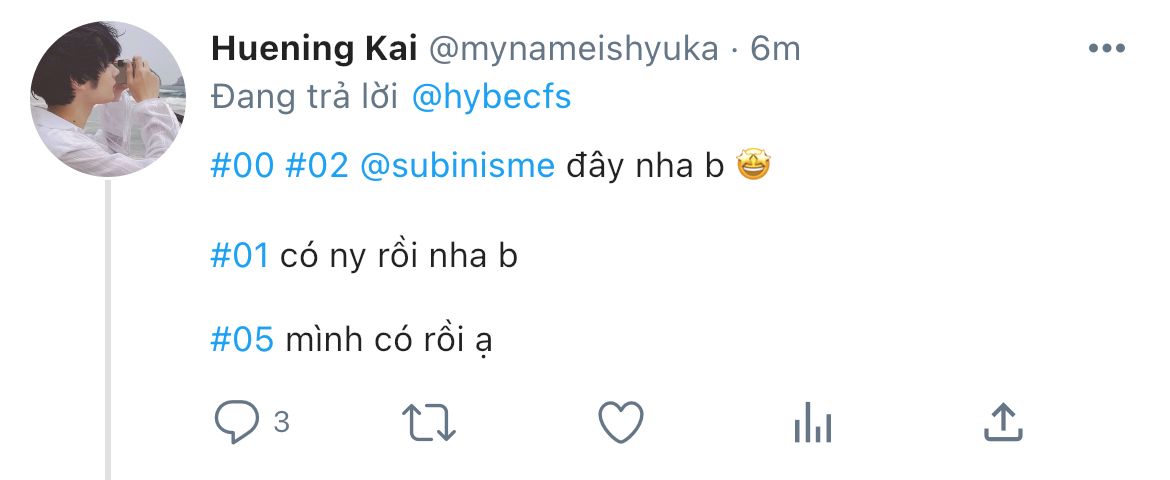1170x480 pixels.
Task: Like the tweet with the heart icon
Action: 620,423
